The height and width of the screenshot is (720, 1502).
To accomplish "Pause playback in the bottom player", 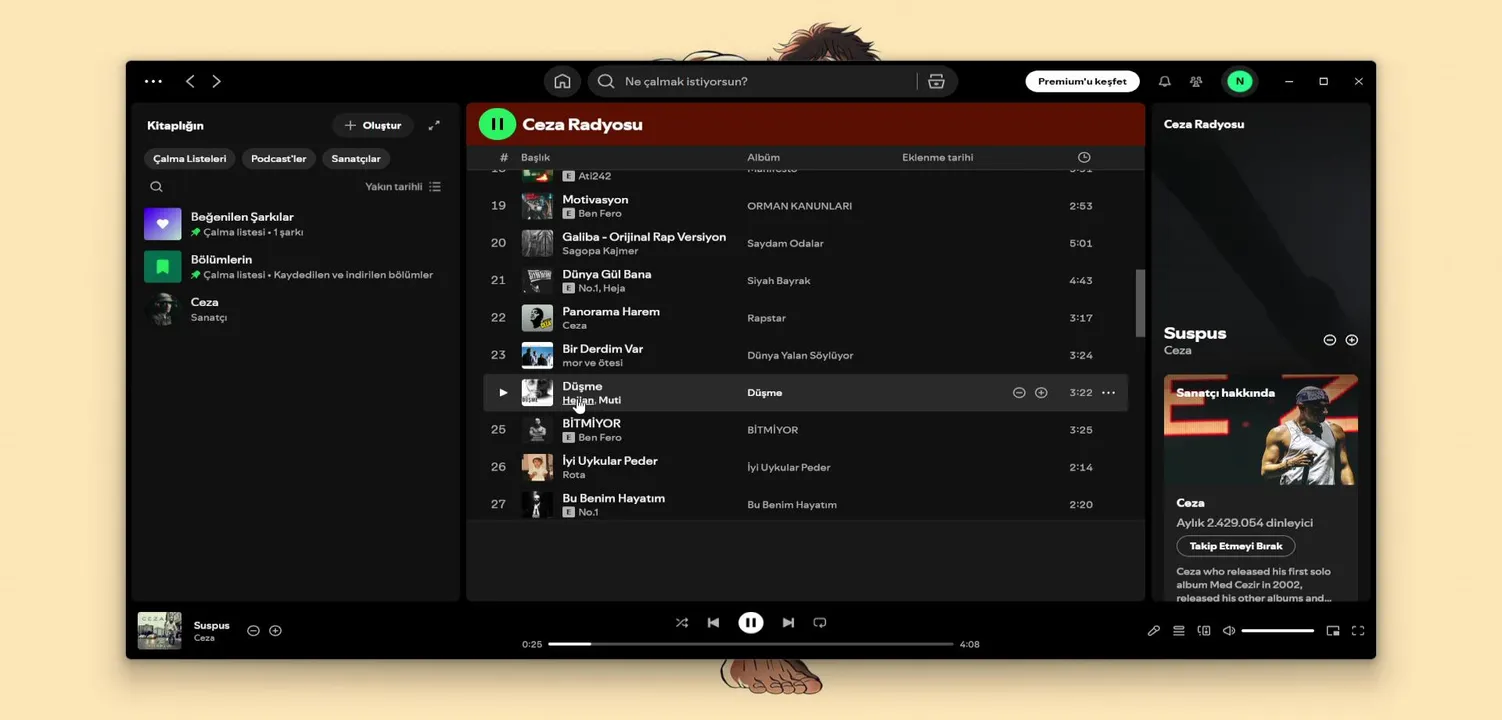I will tap(750, 622).
